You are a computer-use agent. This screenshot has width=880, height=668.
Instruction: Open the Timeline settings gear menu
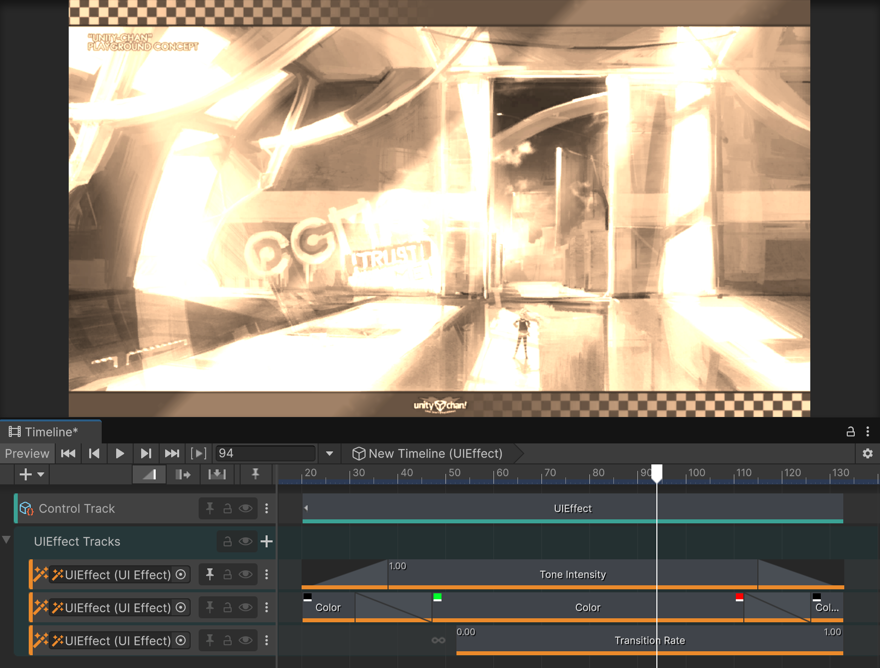868,453
